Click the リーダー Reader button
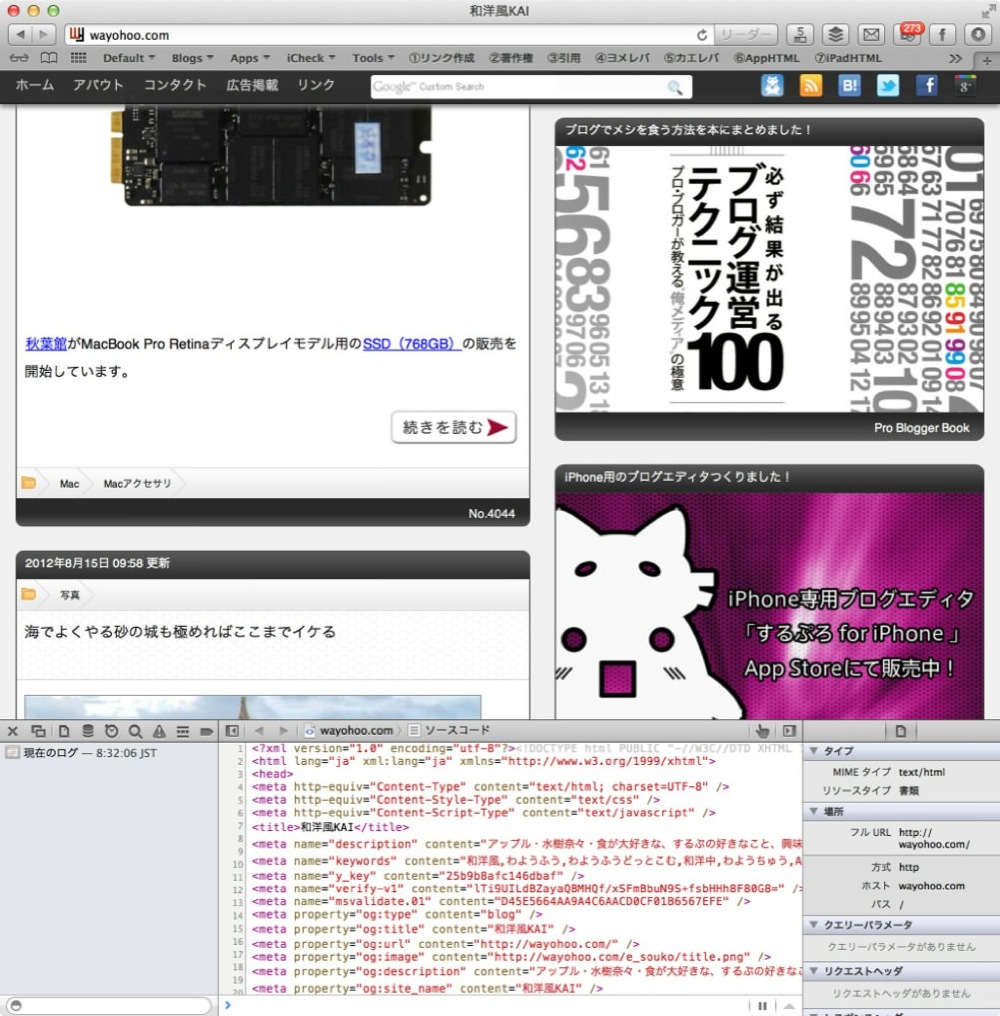 [747, 34]
